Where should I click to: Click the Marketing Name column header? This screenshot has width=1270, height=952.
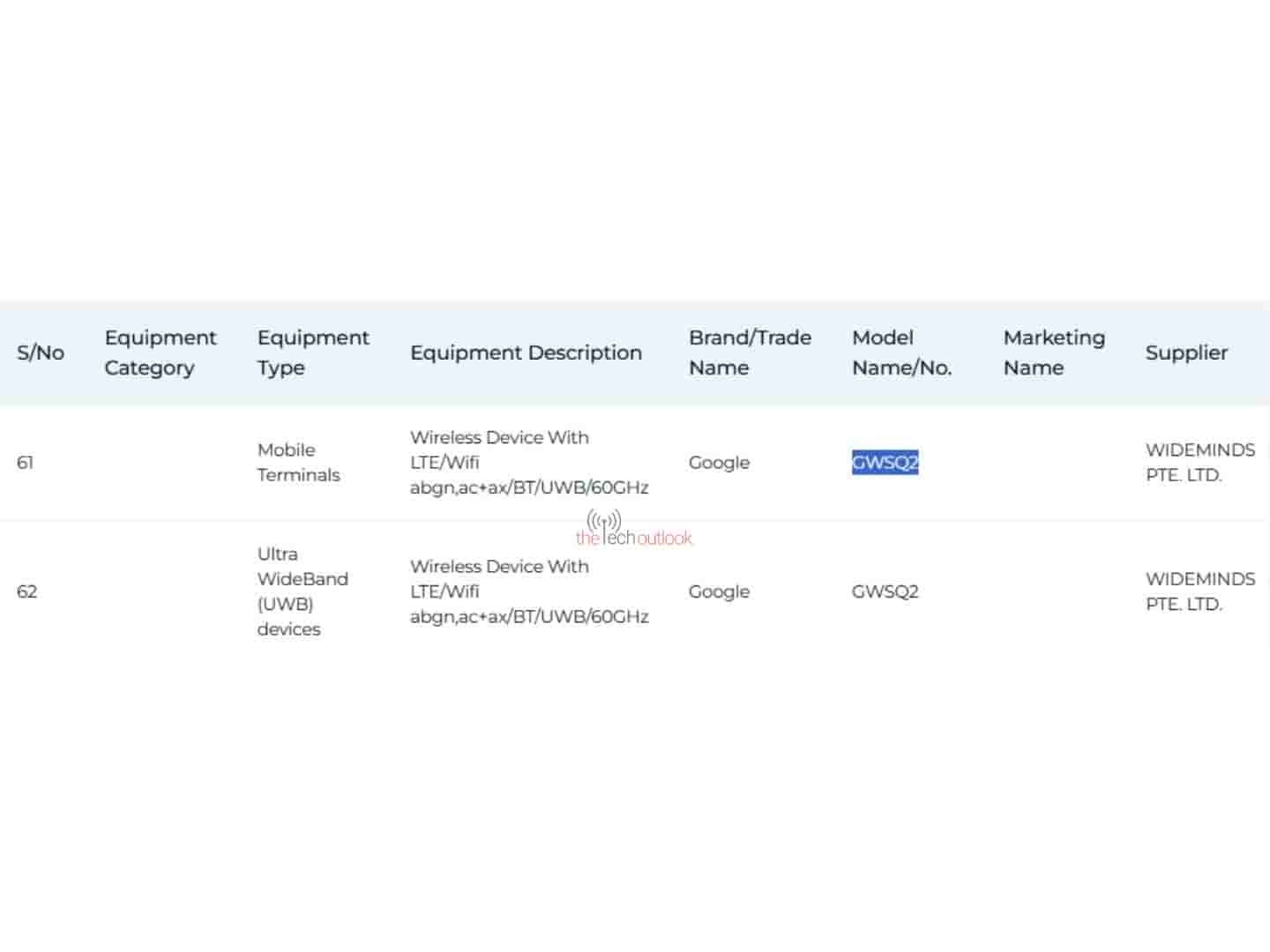click(x=1054, y=353)
